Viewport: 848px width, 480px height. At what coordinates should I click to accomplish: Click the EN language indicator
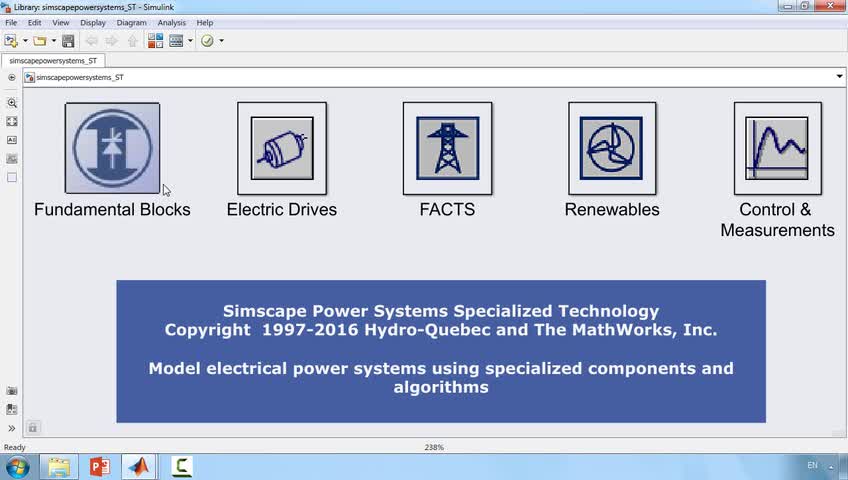(812, 465)
